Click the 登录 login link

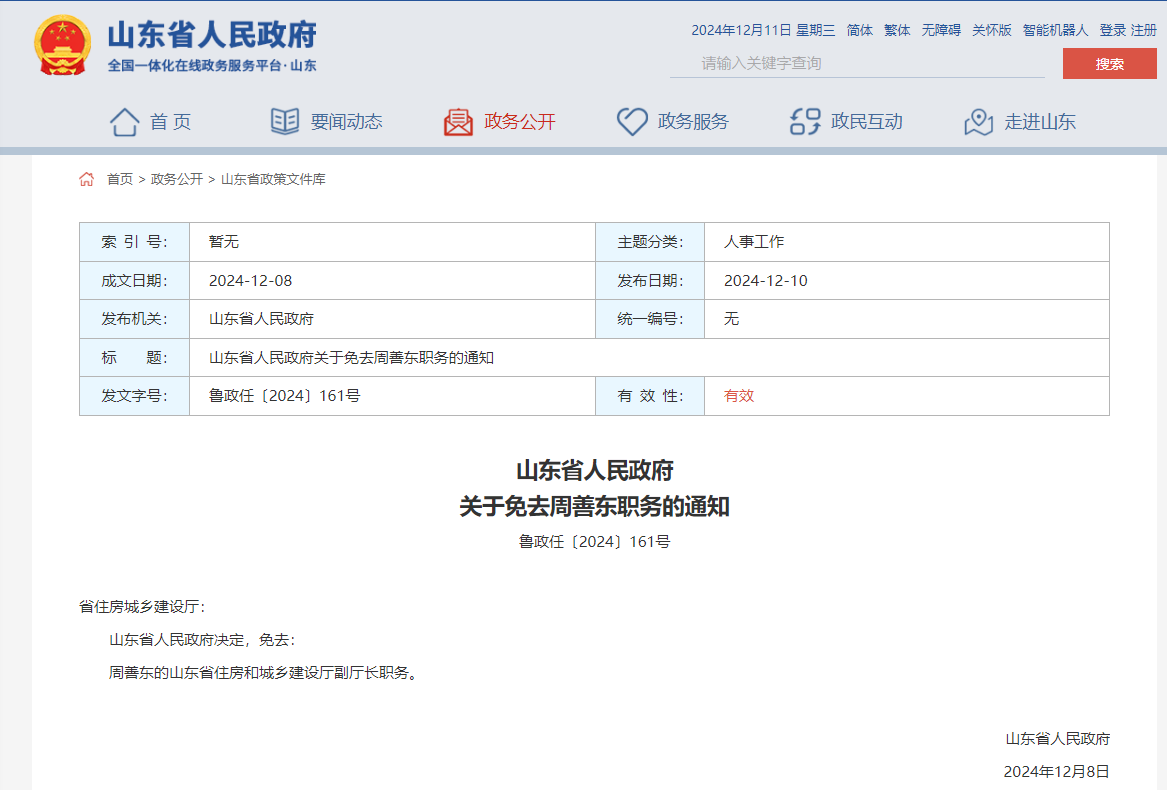pyautogui.click(x=1112, y=30)
